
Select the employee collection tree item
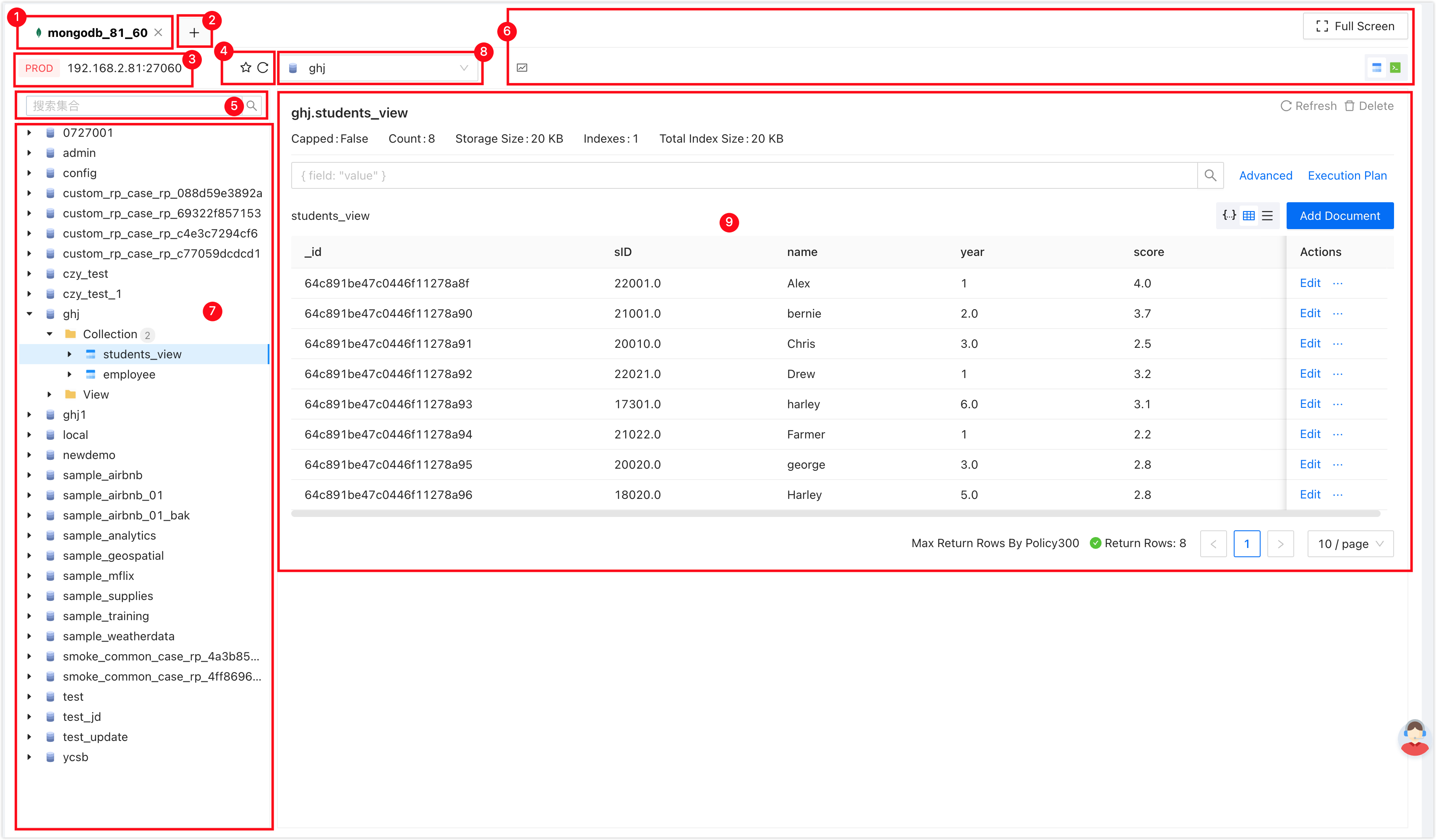pyautogui.click(x=131, y=374)
